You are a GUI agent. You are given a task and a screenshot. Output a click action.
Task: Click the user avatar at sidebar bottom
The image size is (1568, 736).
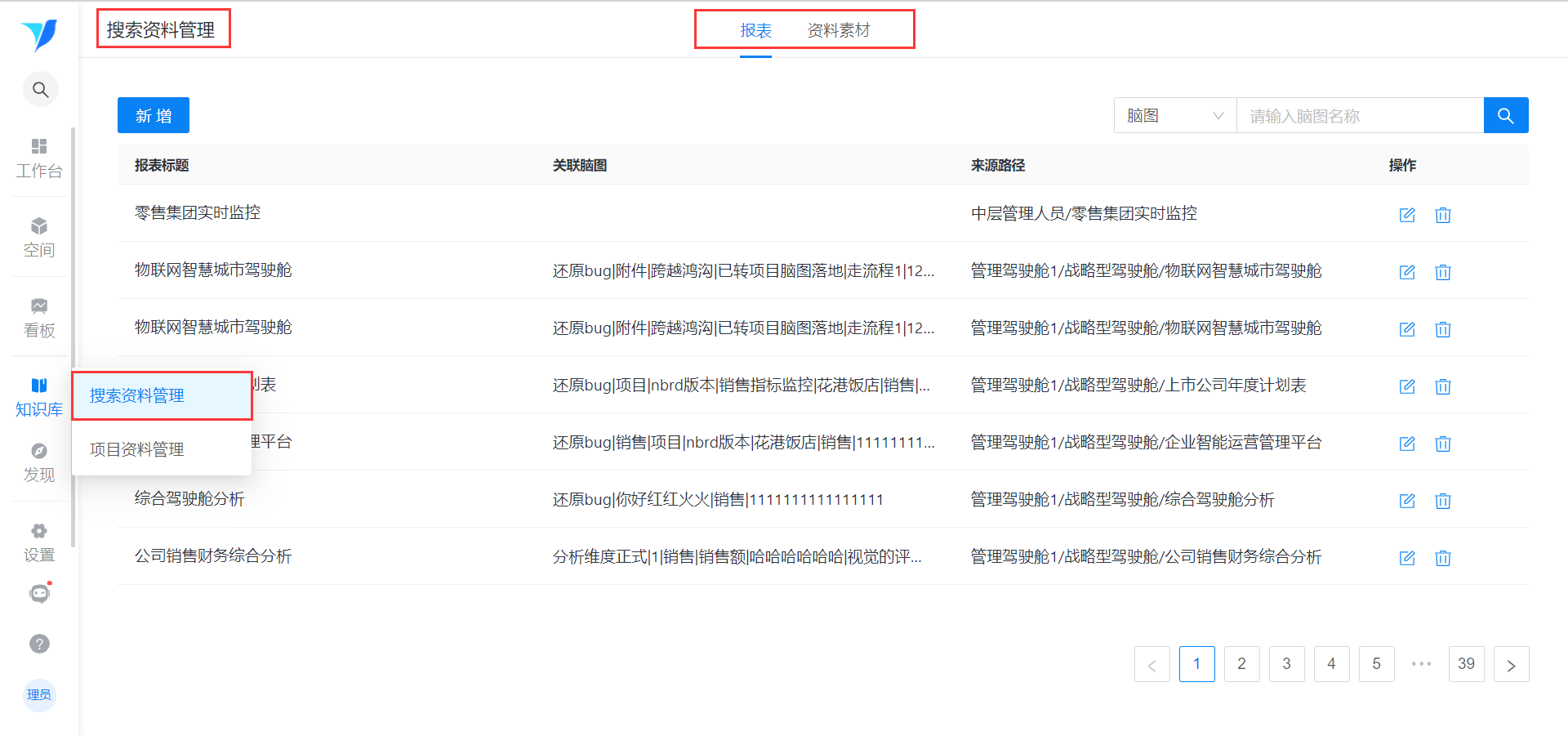(39, 695)
